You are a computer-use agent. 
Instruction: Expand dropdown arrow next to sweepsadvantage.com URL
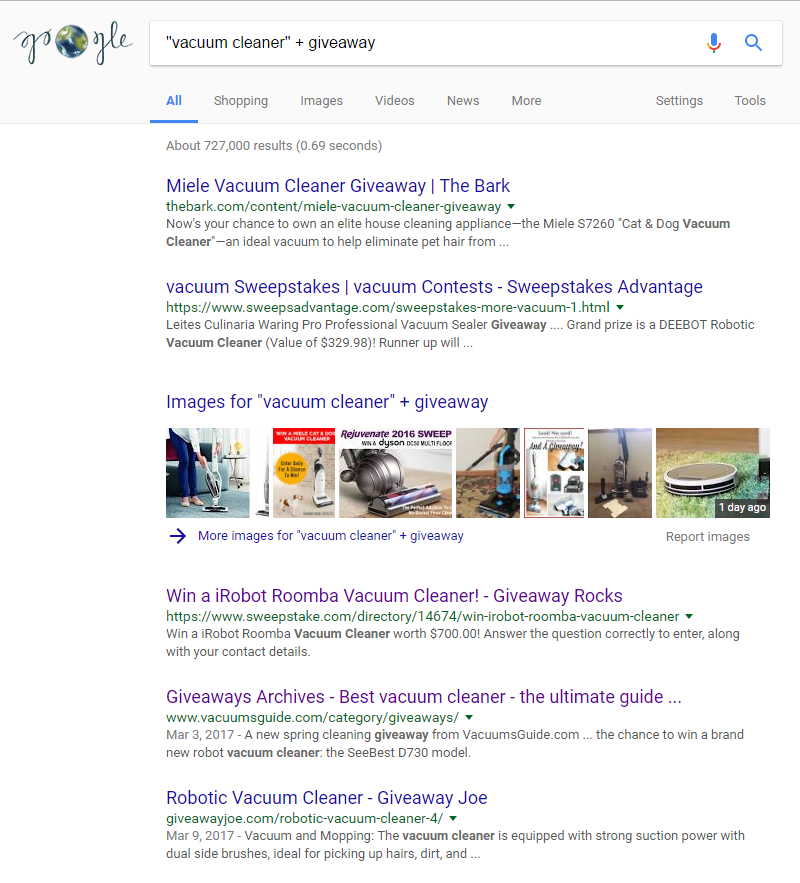[620, 307]
